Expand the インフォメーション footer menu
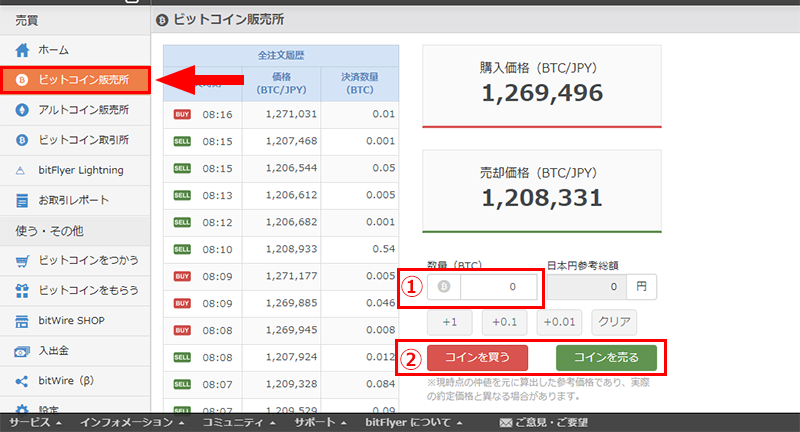This screenshot has width=800, height=432. 132,423
